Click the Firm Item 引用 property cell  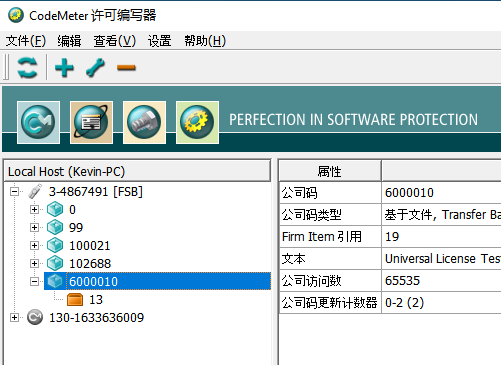point(330,237)
